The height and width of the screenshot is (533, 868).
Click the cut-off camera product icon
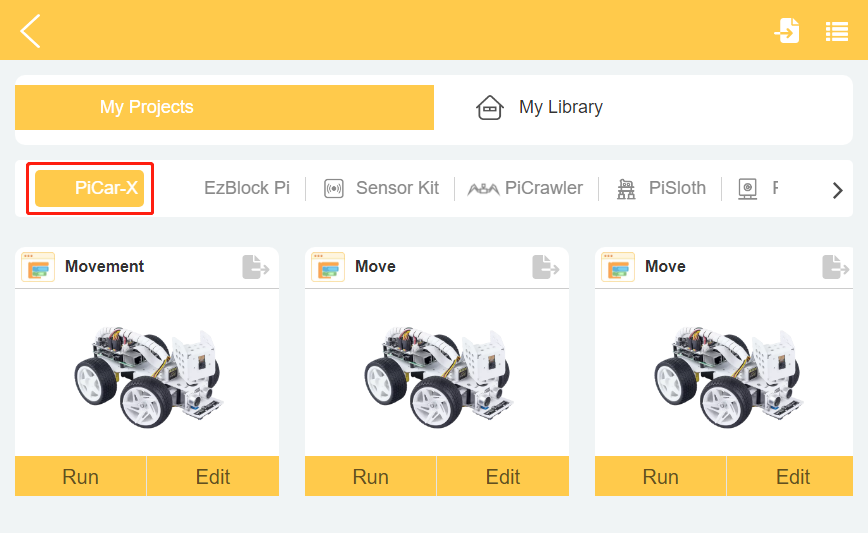[x=747, y=189]
